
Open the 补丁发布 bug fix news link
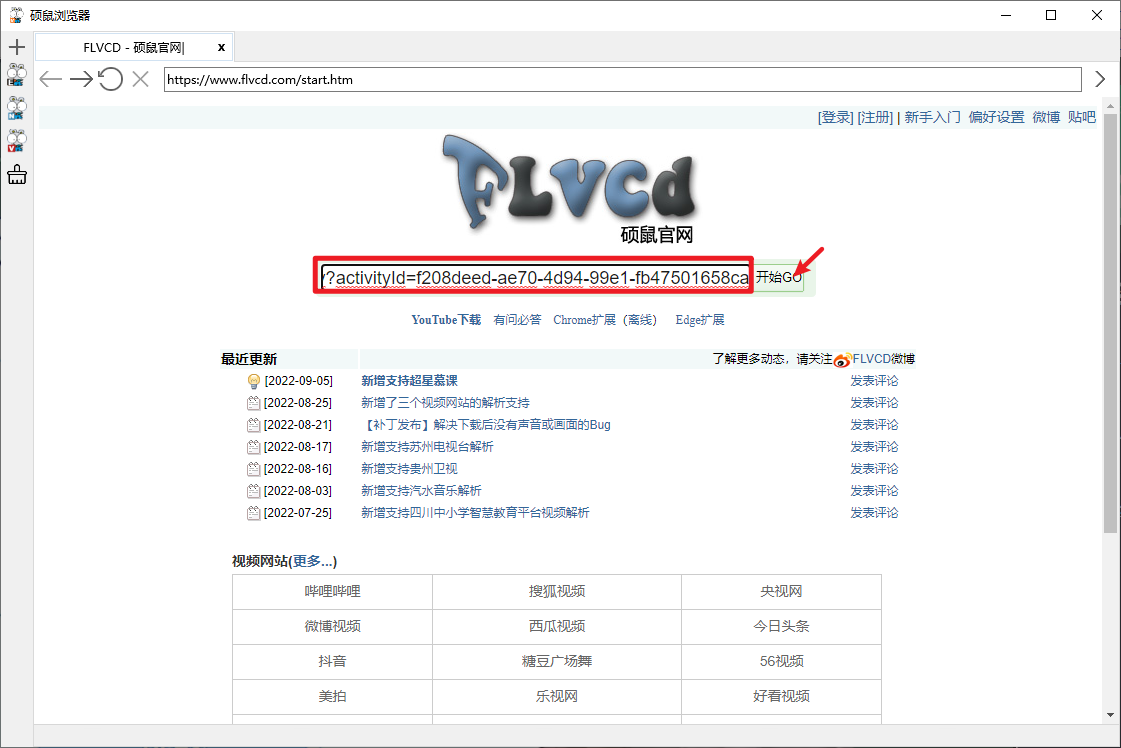pos(486,425)
